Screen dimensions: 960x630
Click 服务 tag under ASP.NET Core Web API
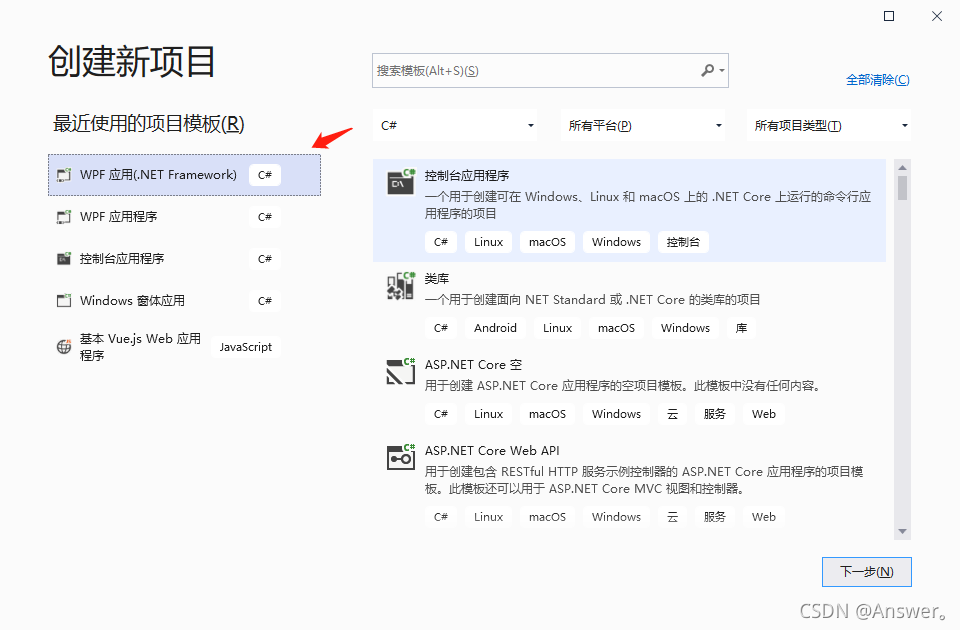(714, 517)
